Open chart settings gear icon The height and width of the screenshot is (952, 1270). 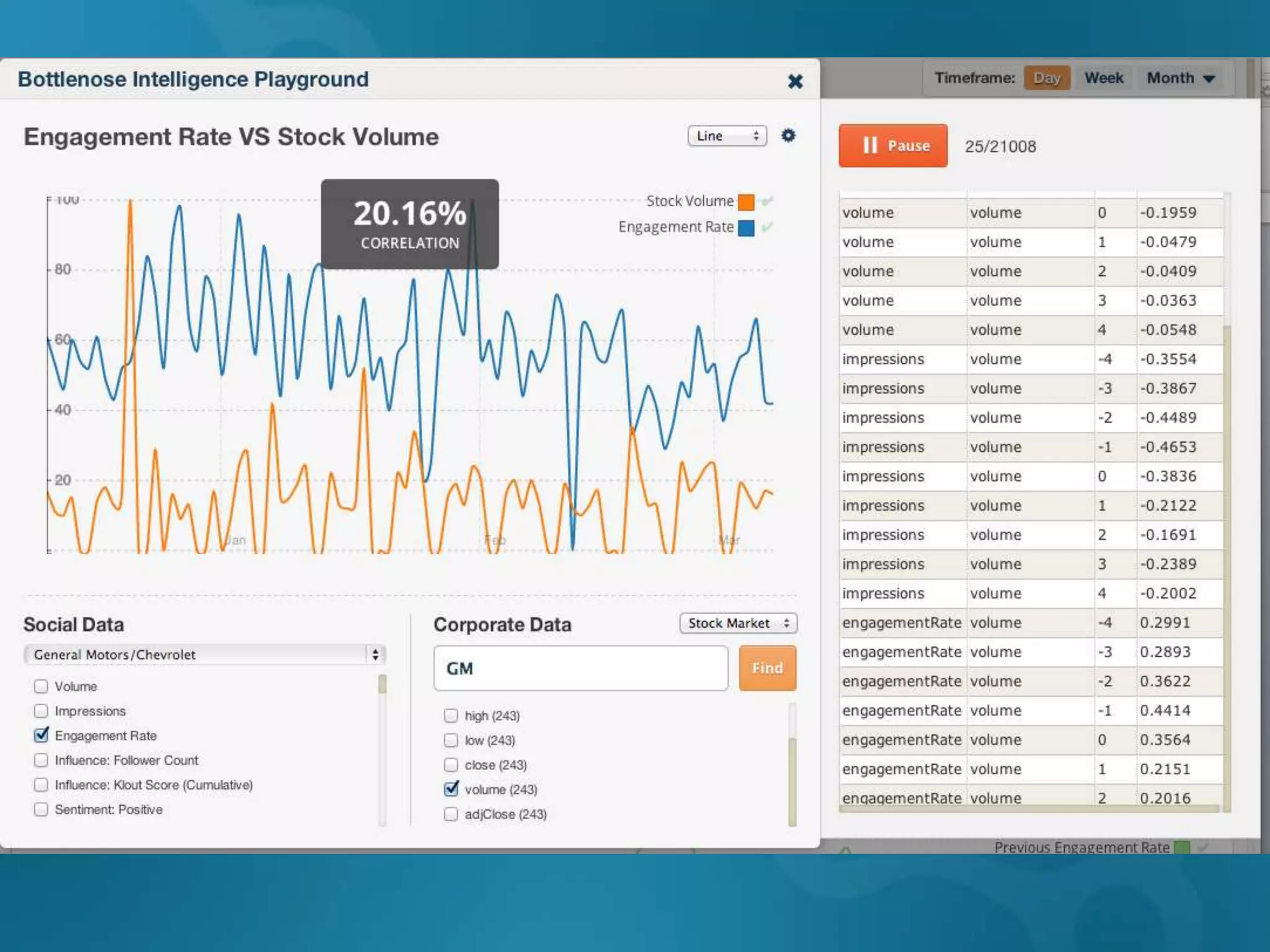(788, 136)
